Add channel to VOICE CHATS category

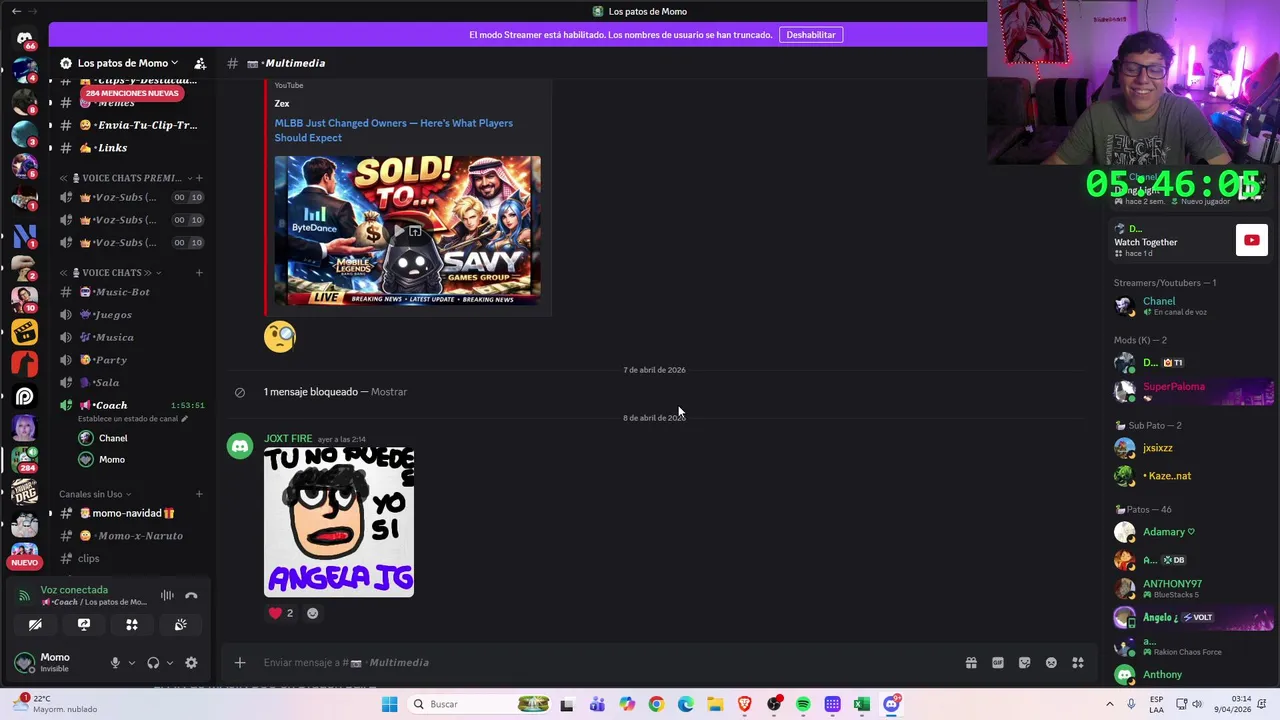click(199, 272)
